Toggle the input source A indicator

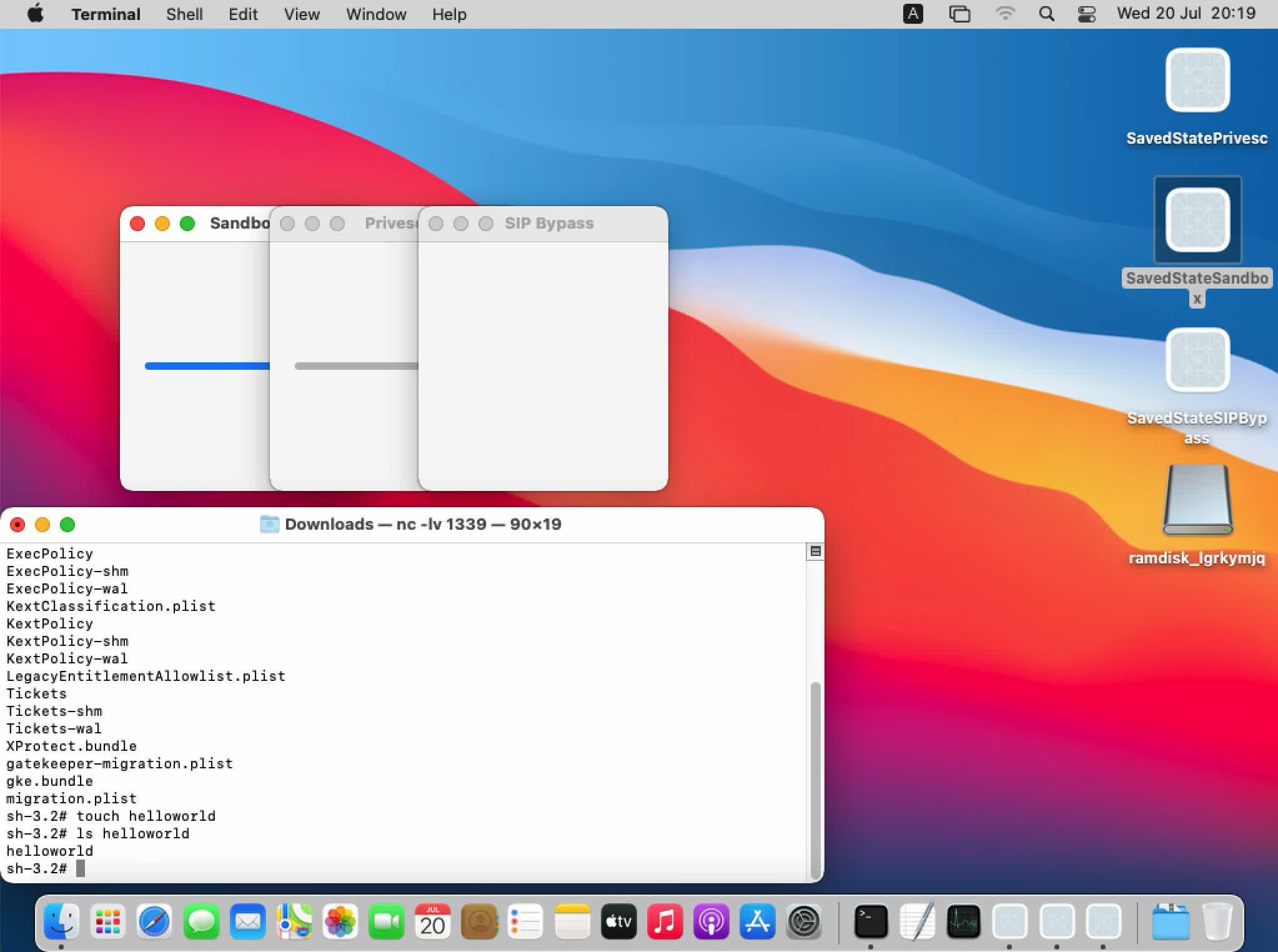[x=913, y=14]
